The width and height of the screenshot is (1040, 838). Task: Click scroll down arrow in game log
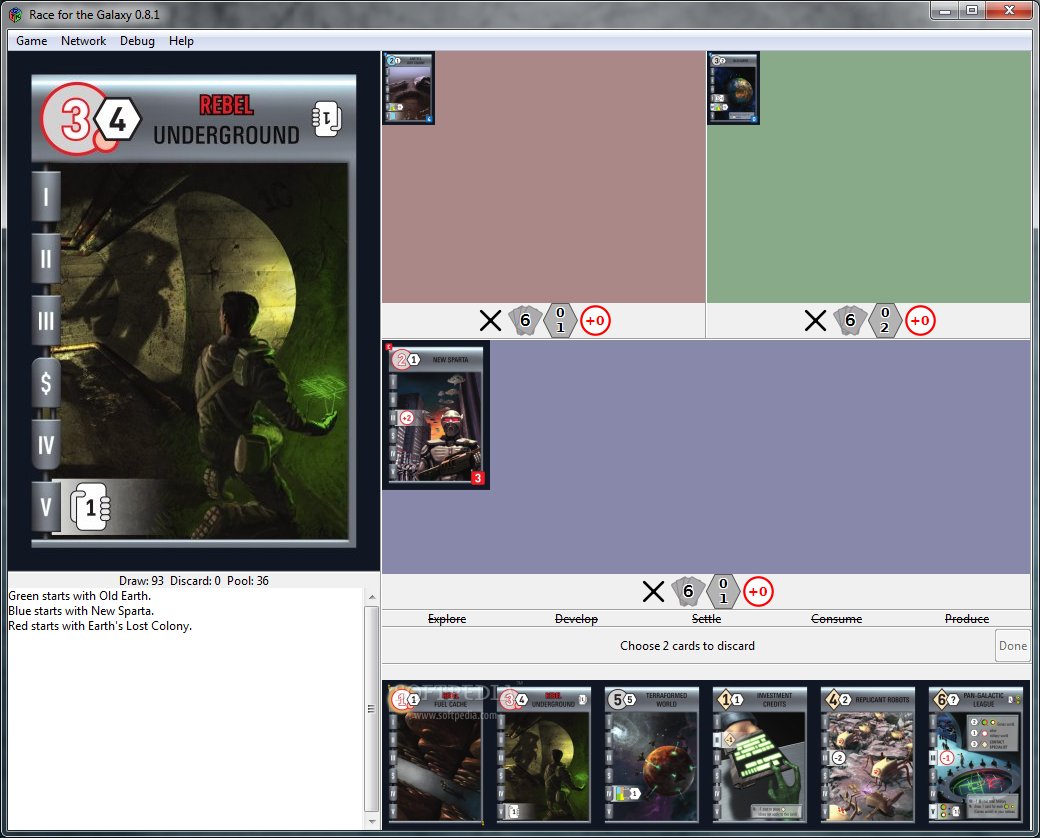[x=372, y=821]
